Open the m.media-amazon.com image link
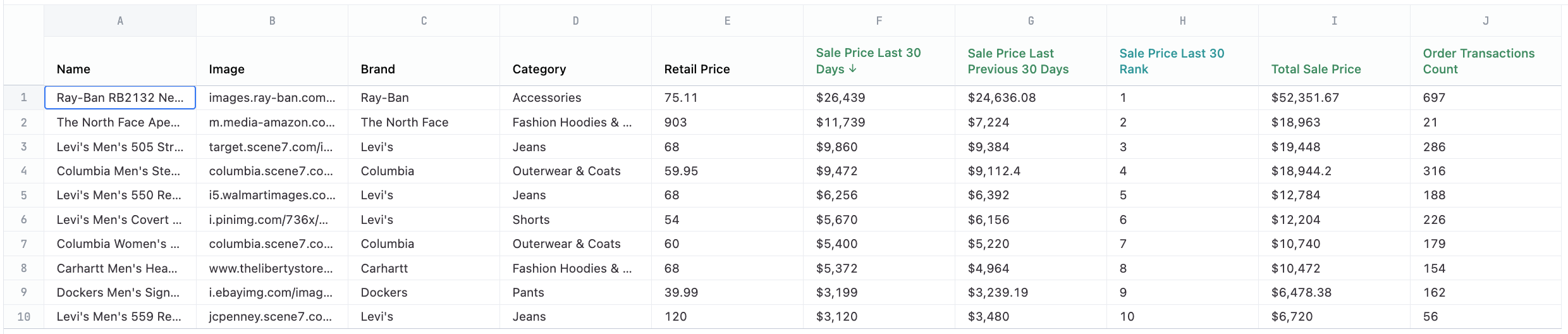The image size is (1568, 334). 272,122
